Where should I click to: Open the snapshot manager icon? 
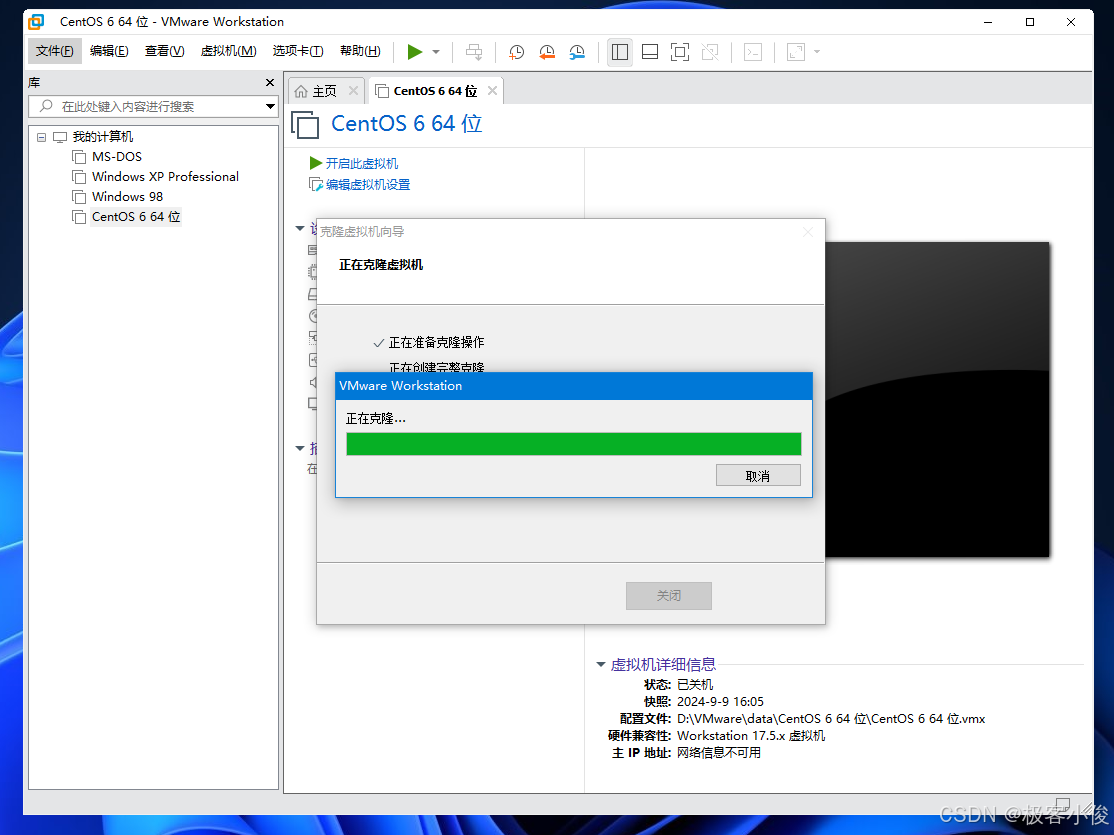577,52
